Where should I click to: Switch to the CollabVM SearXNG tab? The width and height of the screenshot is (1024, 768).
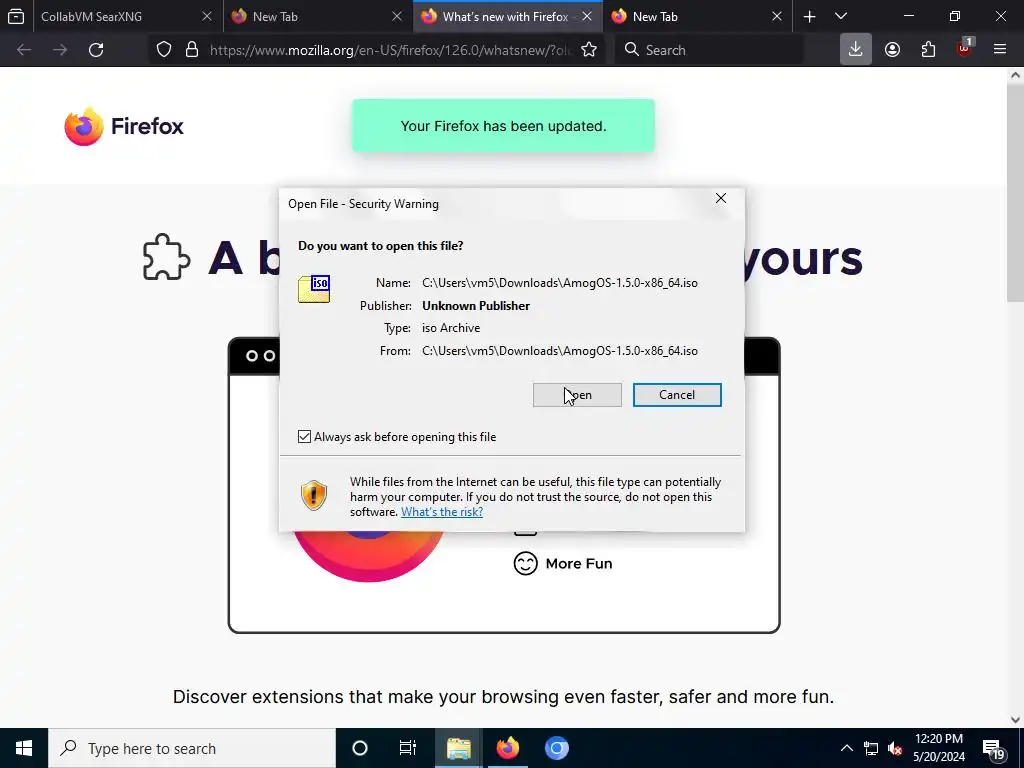(124, 16)
